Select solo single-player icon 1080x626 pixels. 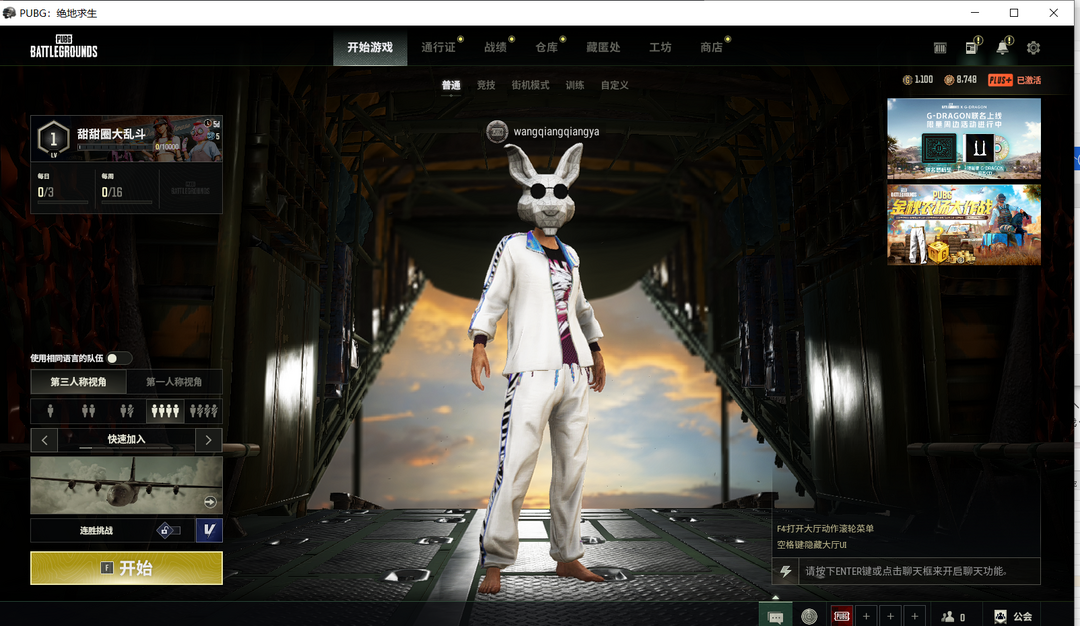point(50,411)
